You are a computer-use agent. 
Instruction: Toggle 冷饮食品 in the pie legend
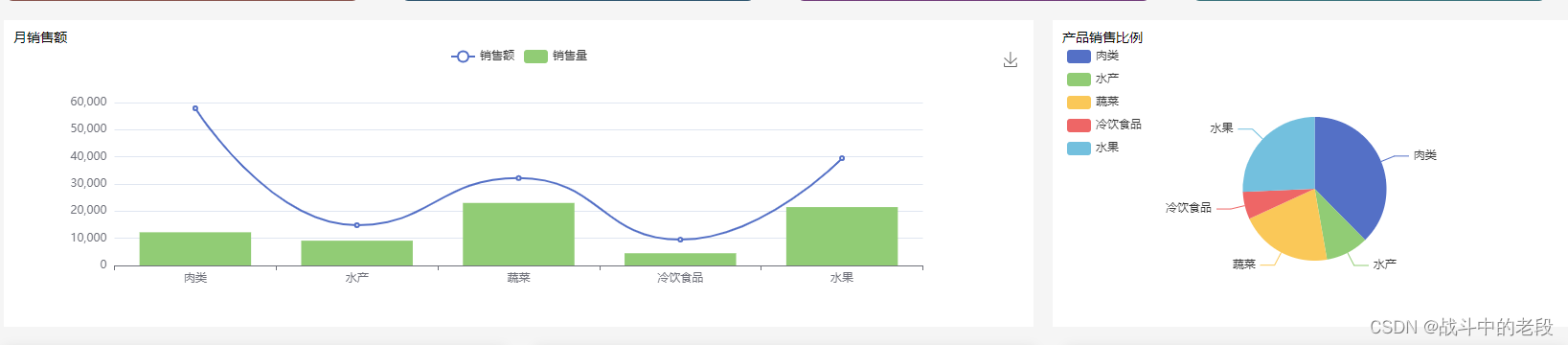pyautogui.click(x=1104, y=125)
